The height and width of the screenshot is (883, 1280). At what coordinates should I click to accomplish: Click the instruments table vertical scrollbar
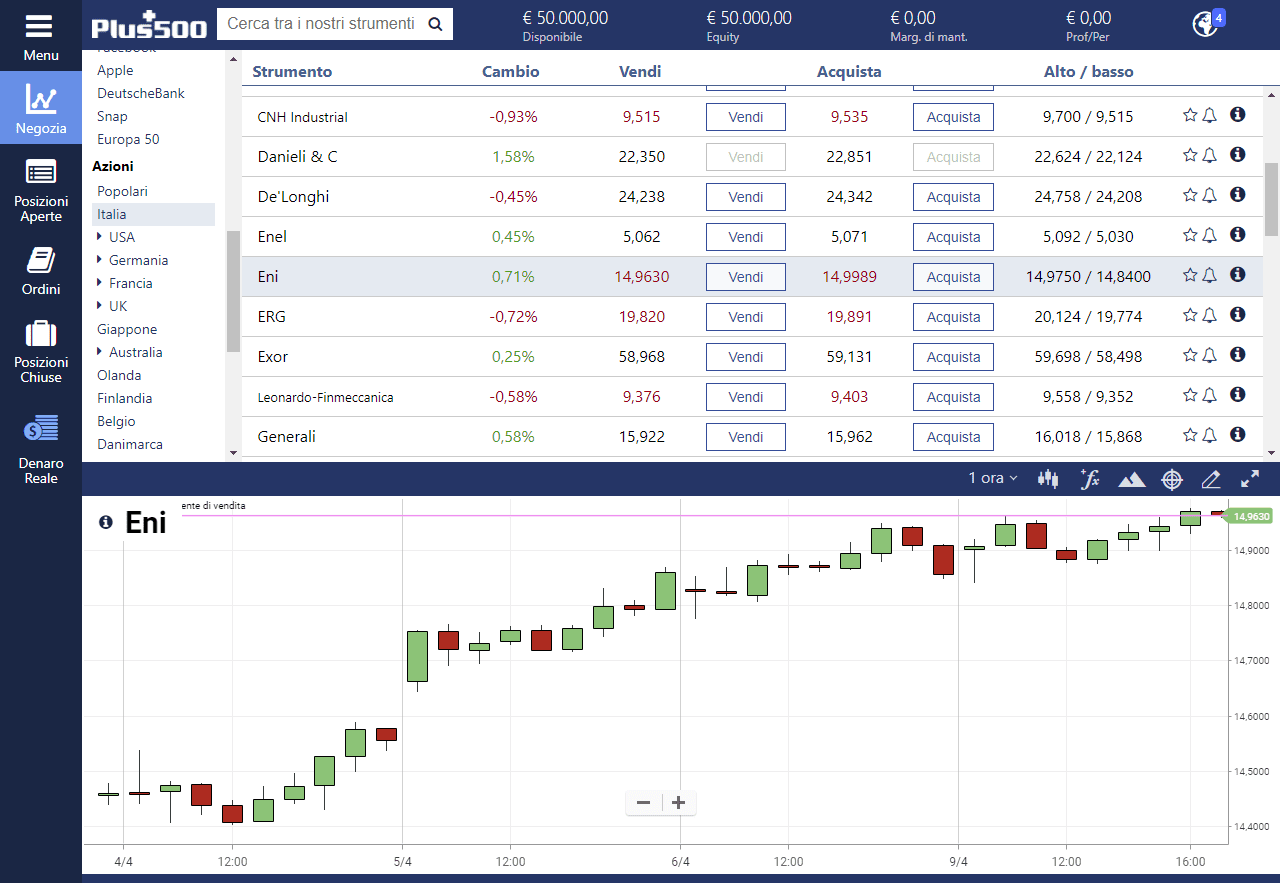coord(1271,199)
